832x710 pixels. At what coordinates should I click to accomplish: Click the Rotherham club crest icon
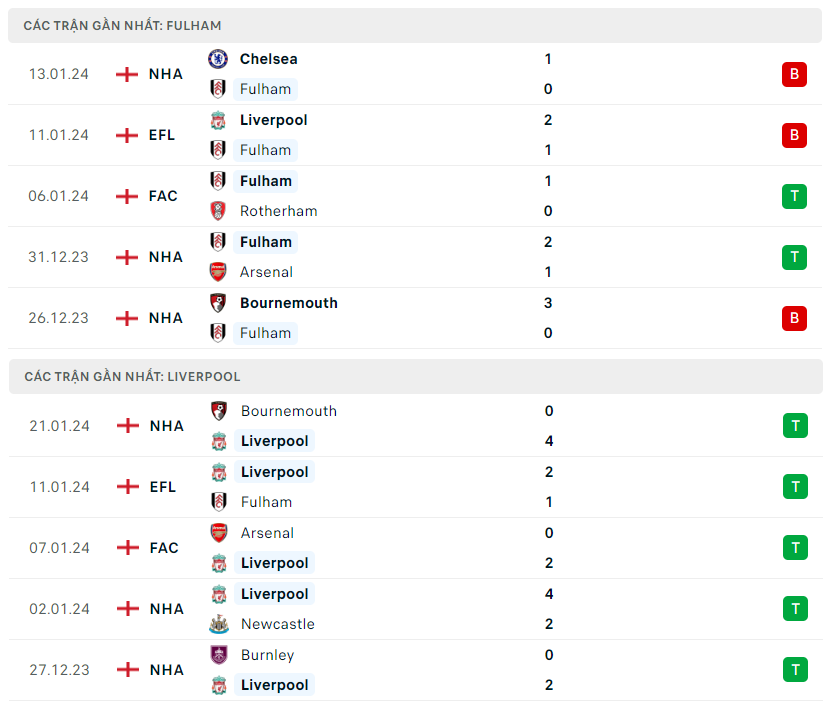[218, 211]
